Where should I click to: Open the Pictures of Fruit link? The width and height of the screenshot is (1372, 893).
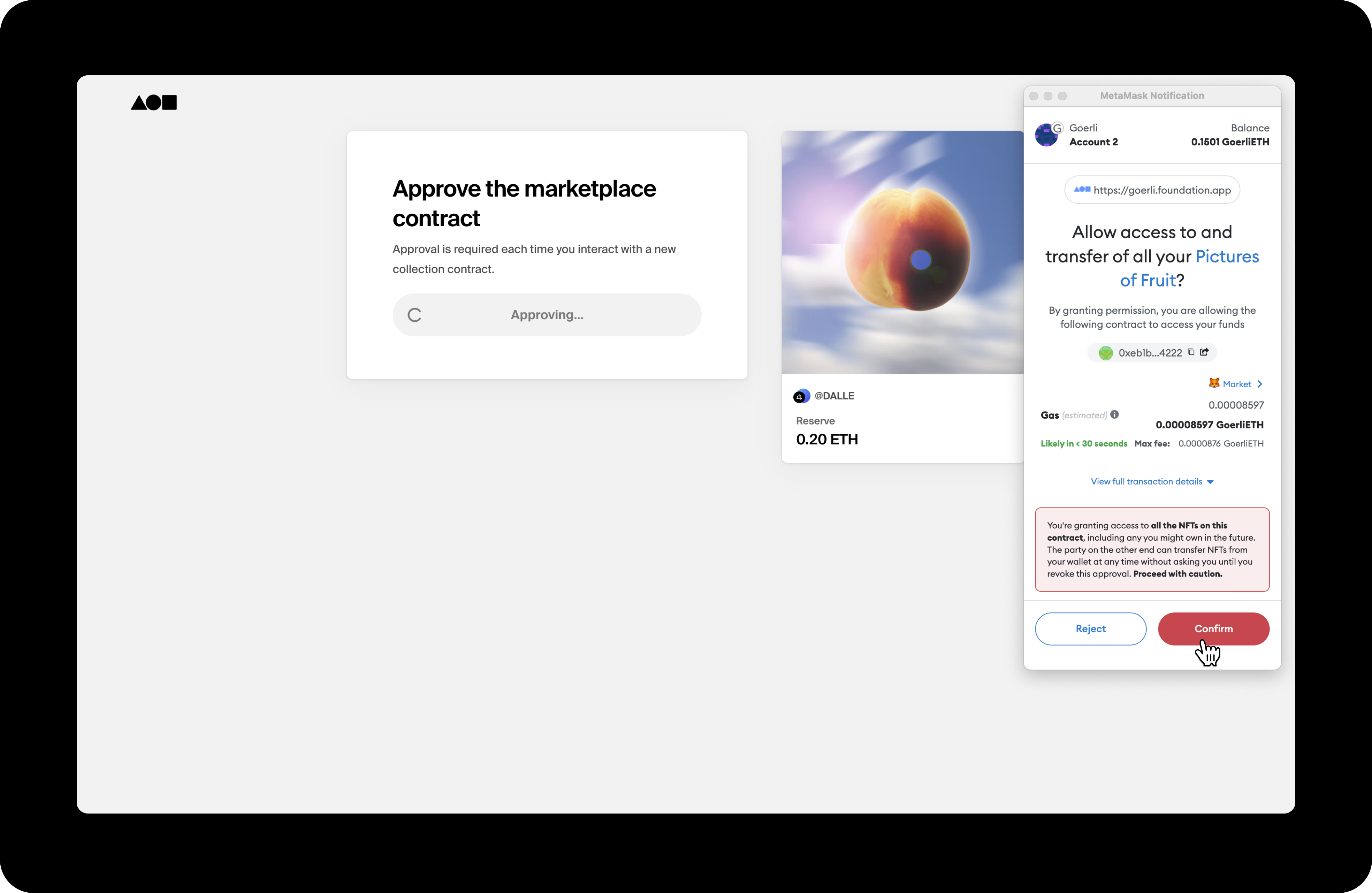(x=1226, y=257)
